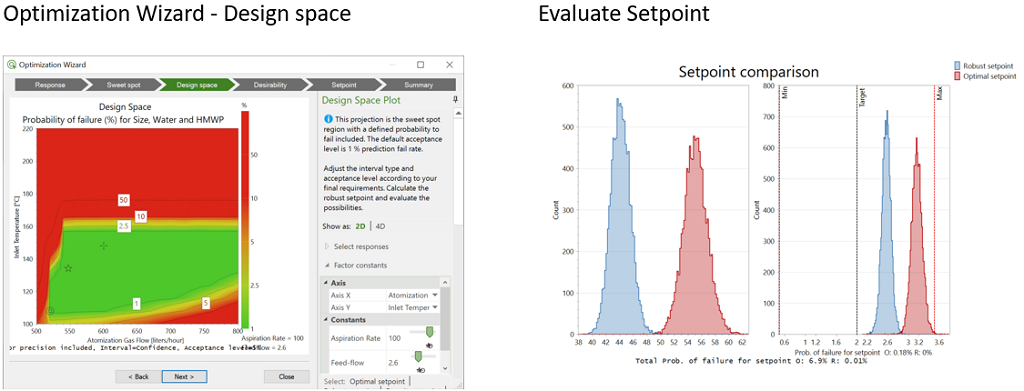Click the Optimization Wizard app logo

11,65
